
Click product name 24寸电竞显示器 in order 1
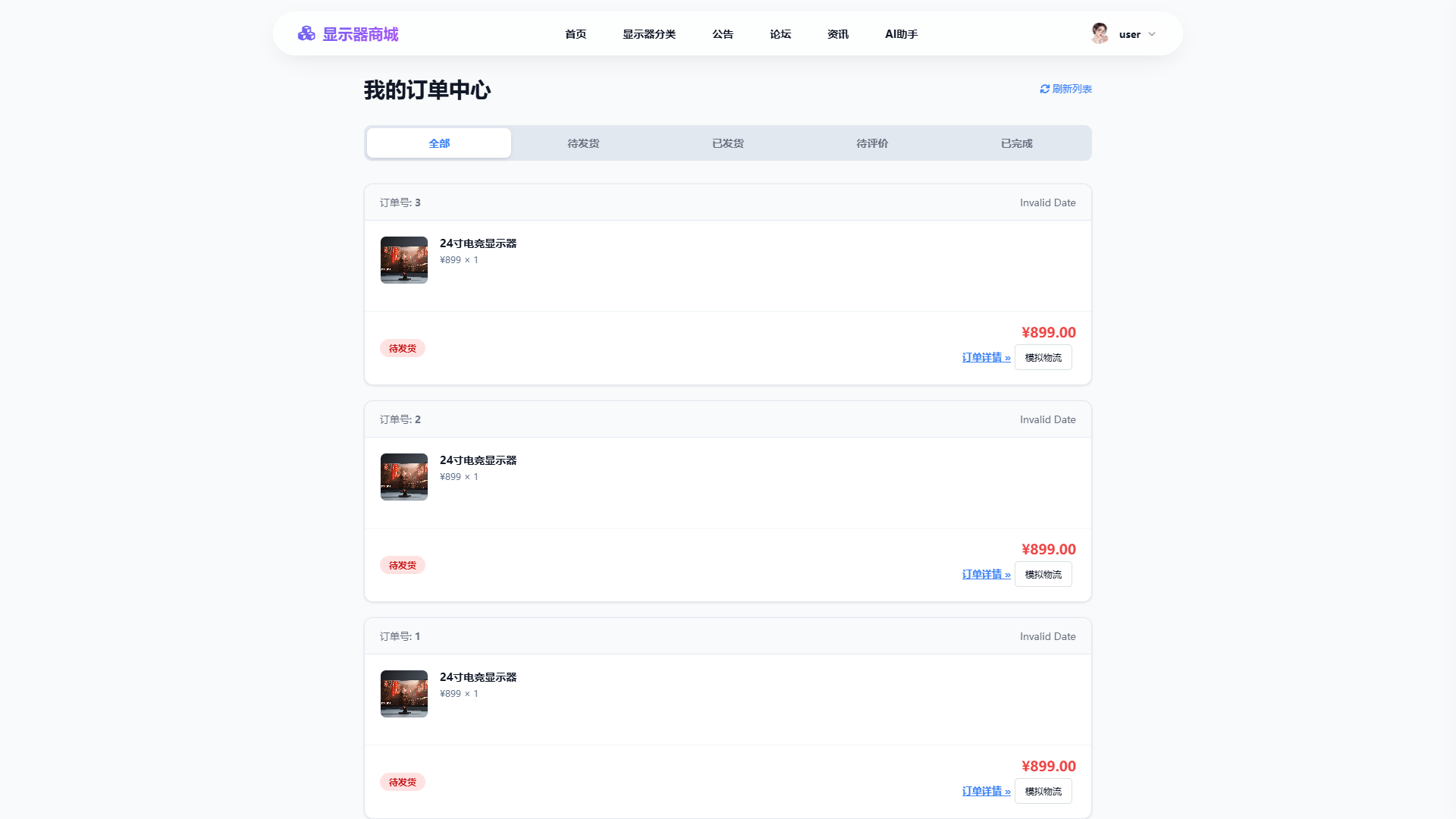pos(479,677)
